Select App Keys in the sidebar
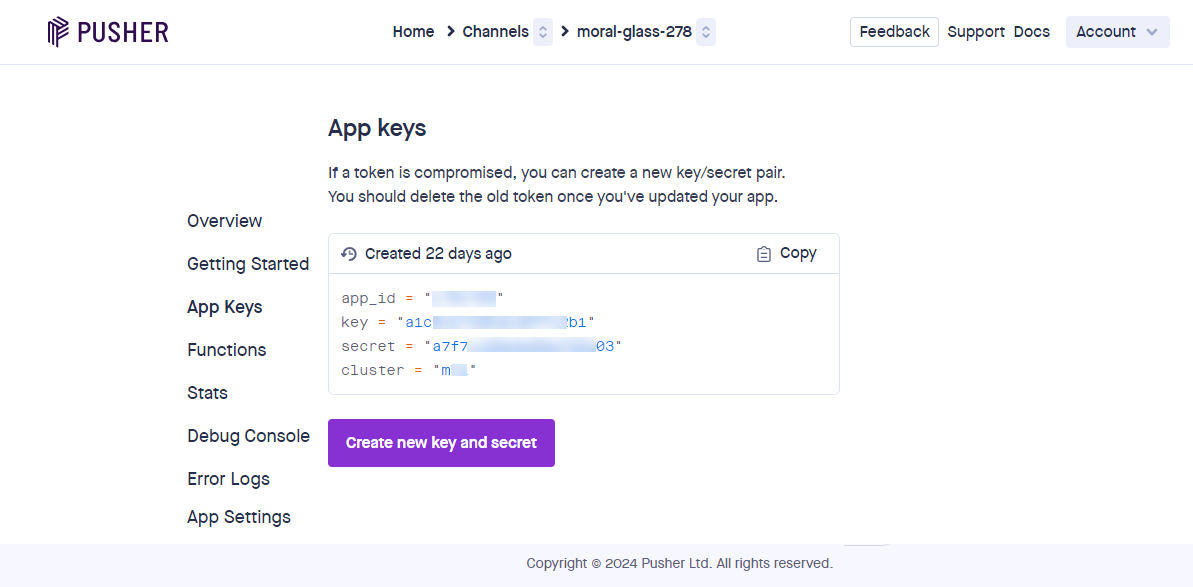Screen dimensions: 1193x587 [224, 307]
